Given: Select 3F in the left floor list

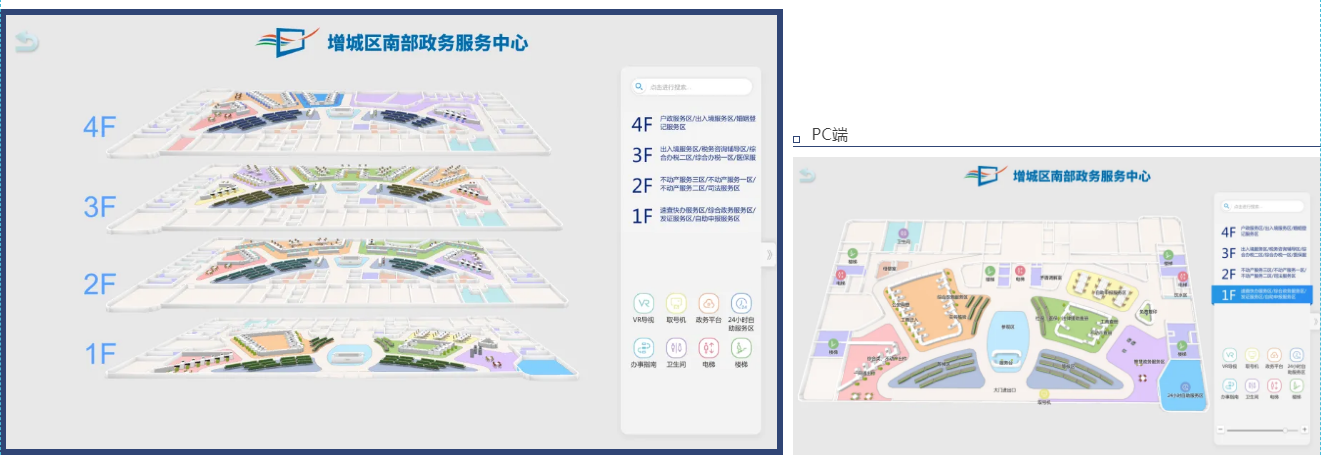Looking at the screenshot, I should click(x=692, y=154).
